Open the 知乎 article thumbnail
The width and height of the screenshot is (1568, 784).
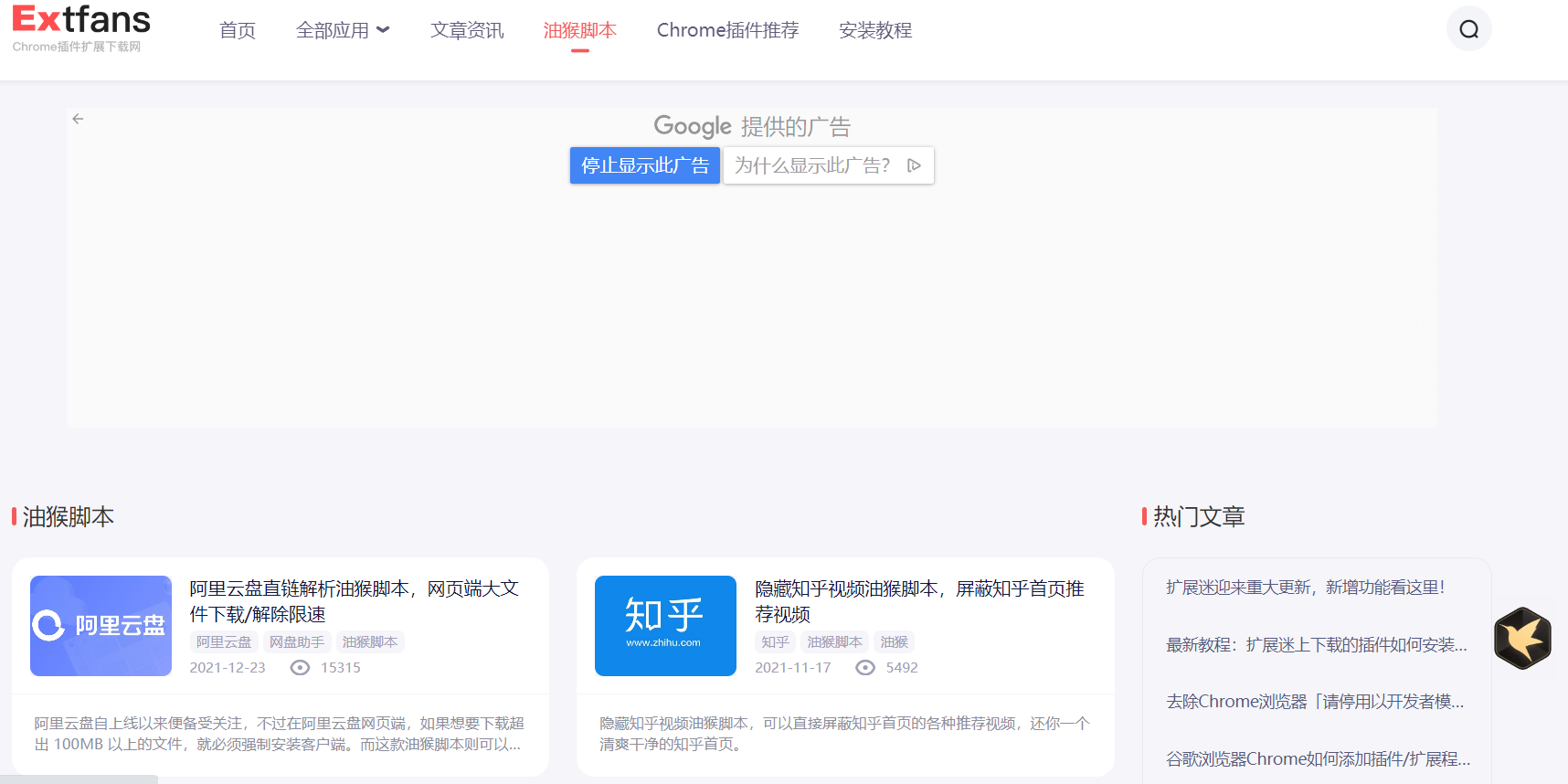click(x=665, y=626)
